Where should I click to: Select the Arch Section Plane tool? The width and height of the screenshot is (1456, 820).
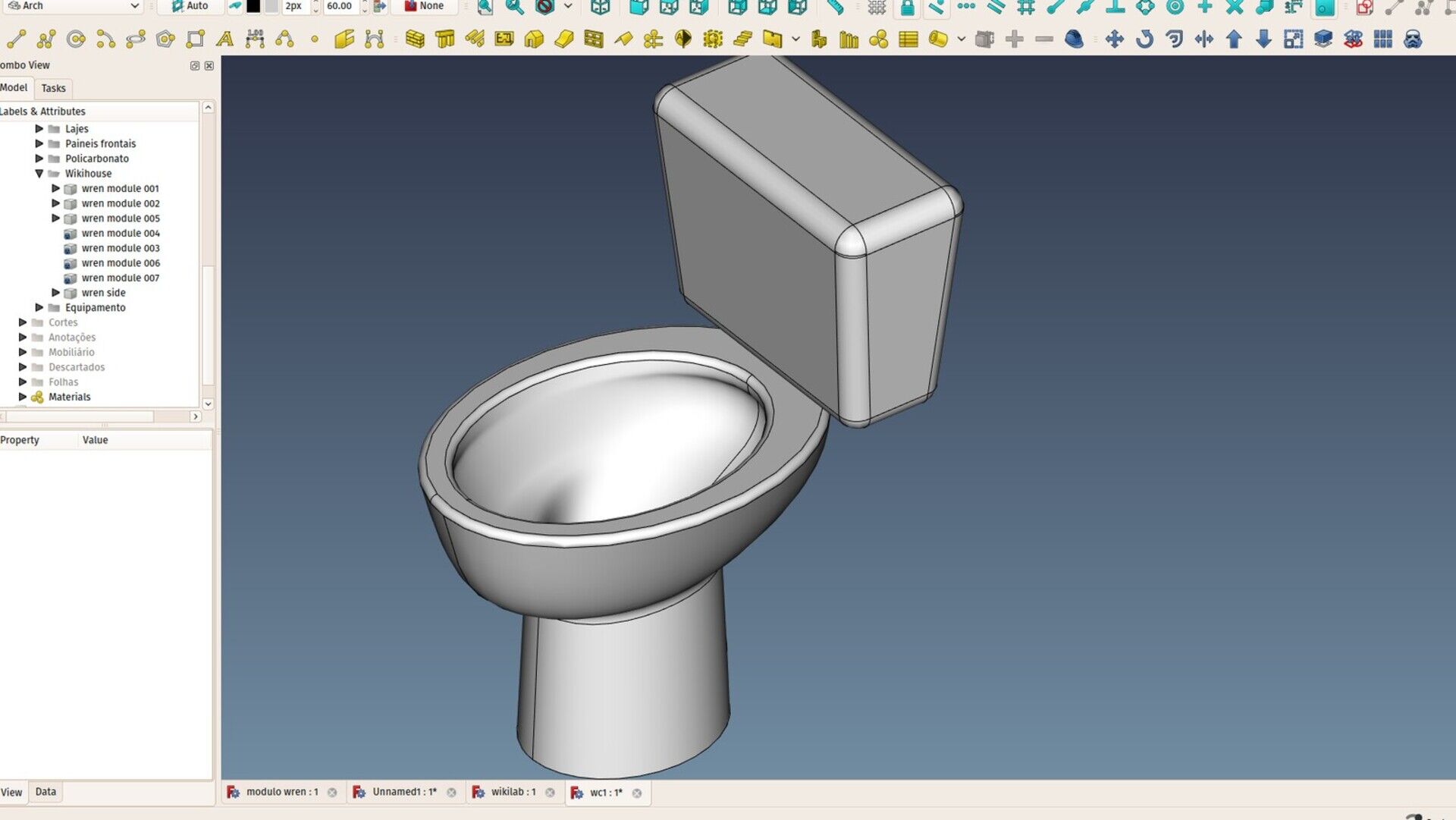coord(683,39)
